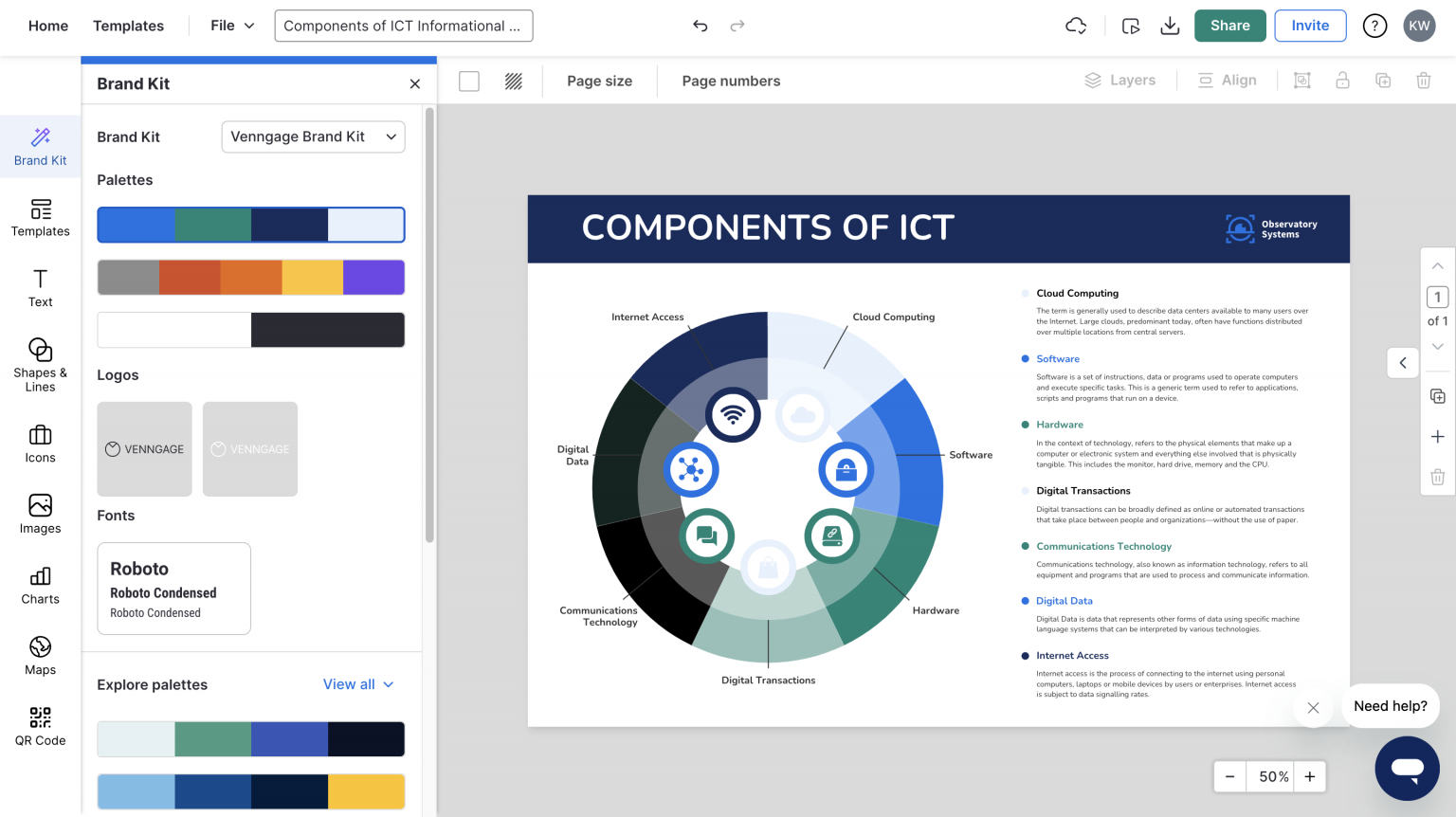Open the Layers panel

click(x=1120, y=80)
